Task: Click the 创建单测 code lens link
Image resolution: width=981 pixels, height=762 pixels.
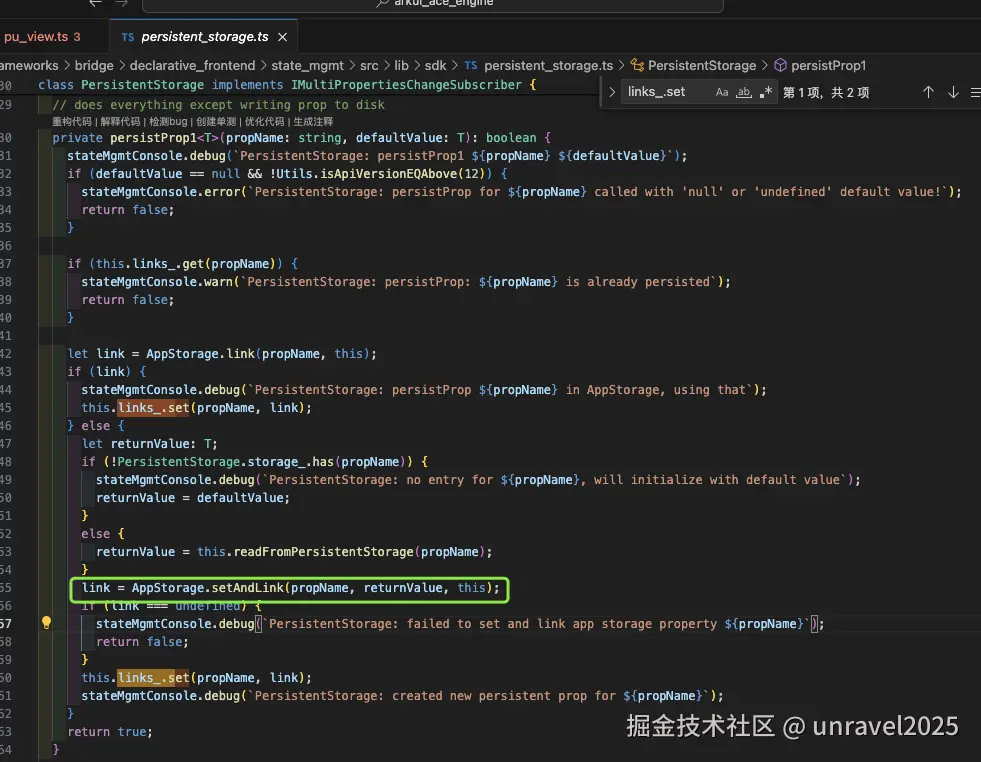Action: [216, 121]
